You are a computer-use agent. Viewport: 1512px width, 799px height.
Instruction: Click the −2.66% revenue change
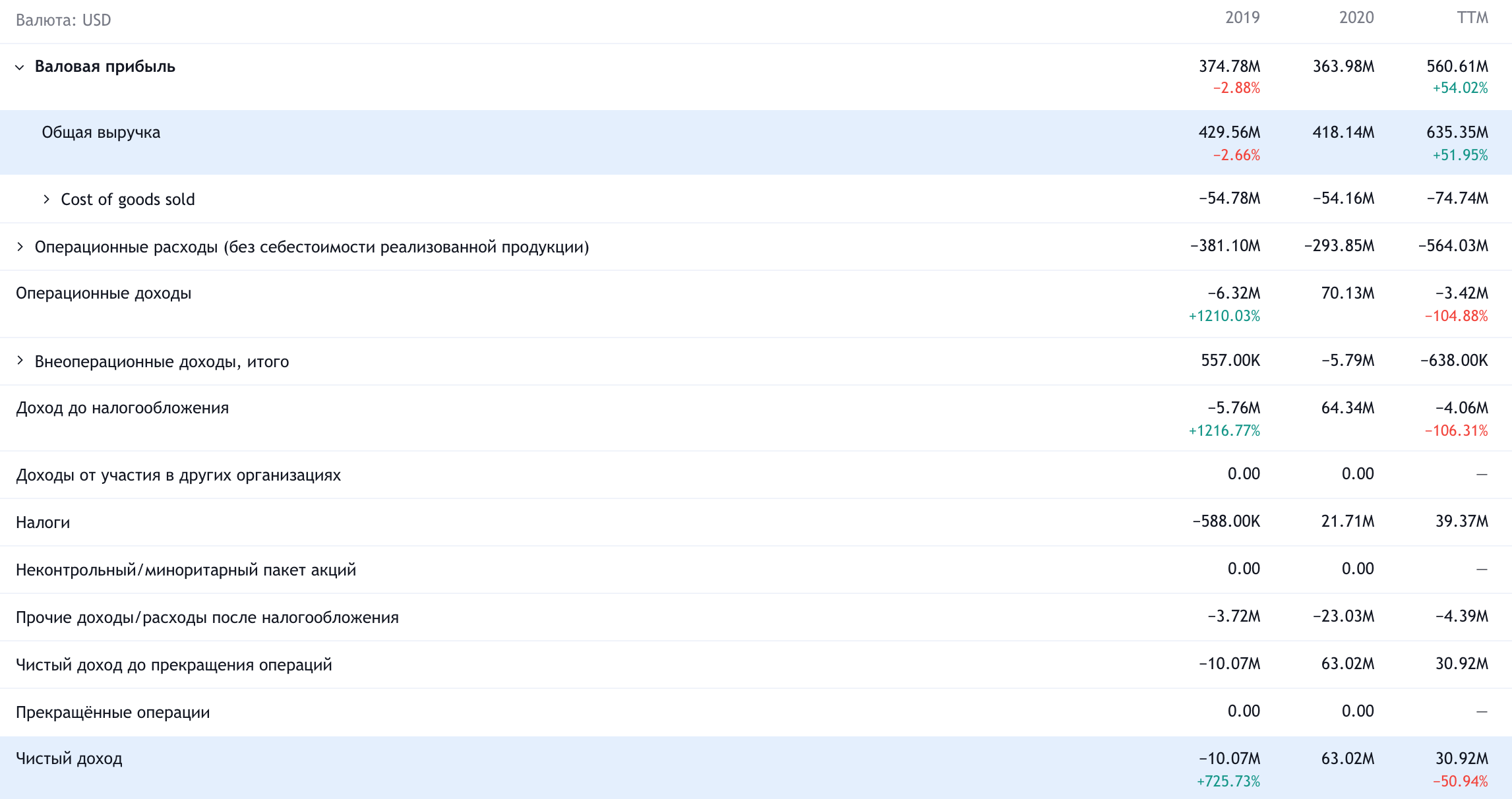coord(1236,156)
